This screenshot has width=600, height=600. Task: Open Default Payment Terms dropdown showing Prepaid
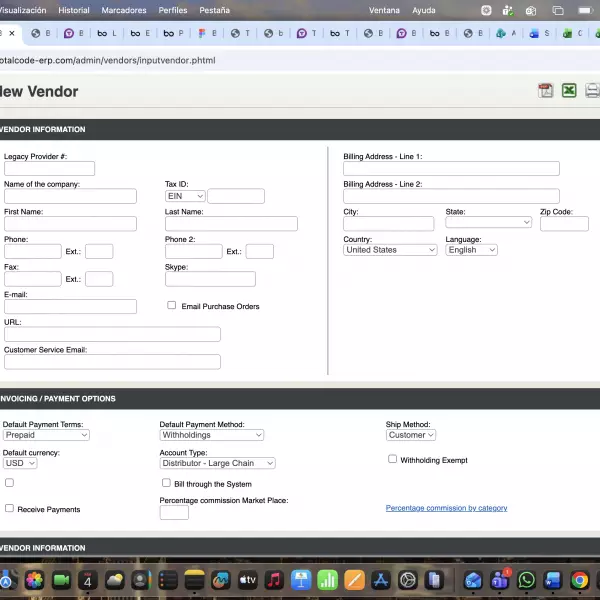(x=46, y=435)
